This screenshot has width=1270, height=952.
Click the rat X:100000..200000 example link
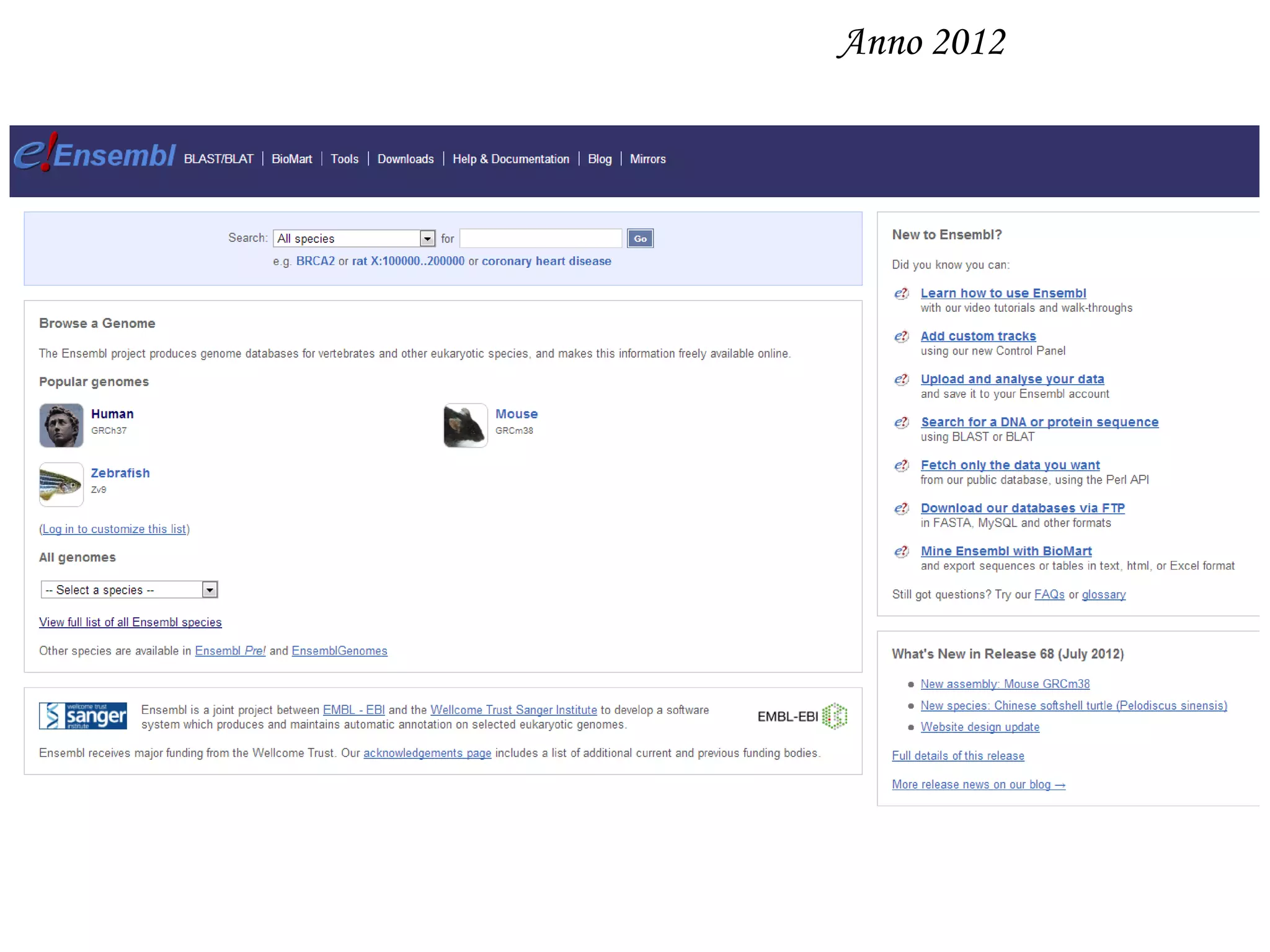(x=408, y=262)
